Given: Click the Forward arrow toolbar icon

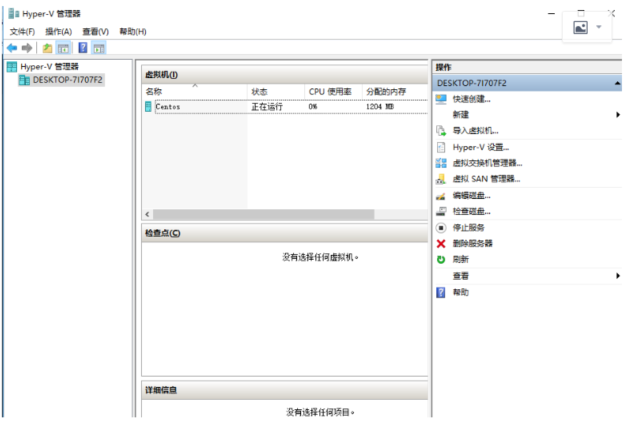Looking at the screenshot, I should [27, 48].
